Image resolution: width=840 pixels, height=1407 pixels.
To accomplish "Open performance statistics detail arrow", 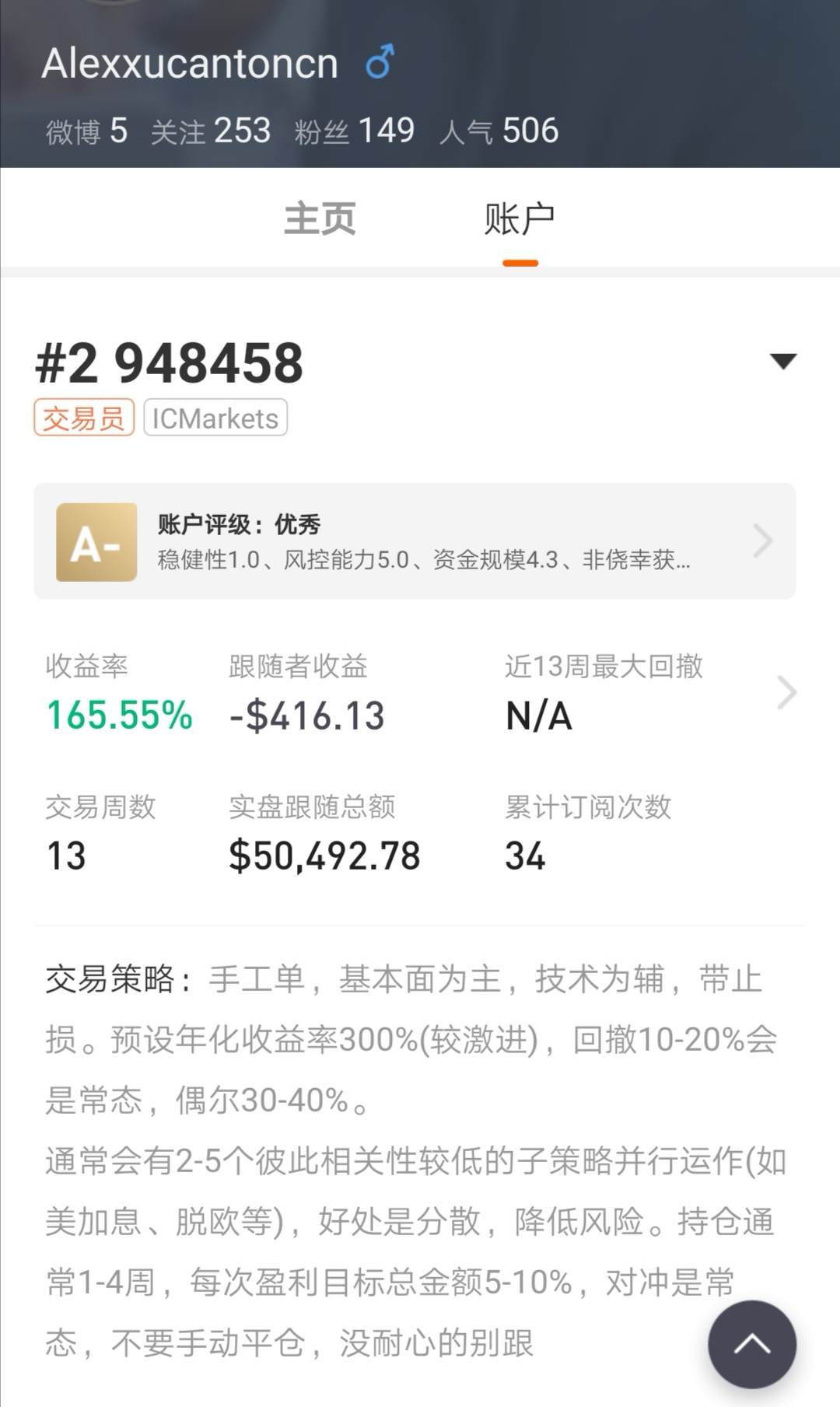I will click(x=786, y=692).
